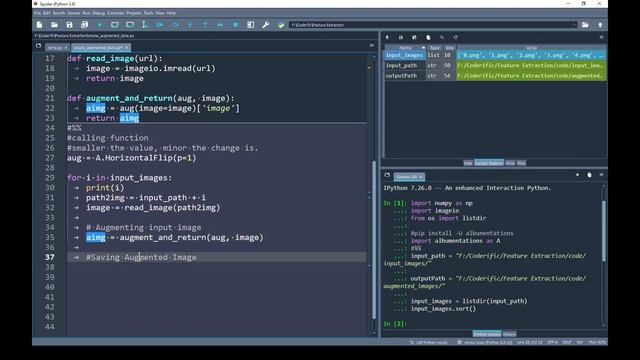Click console browse tabs icon
640x360 pixels.
387,175
